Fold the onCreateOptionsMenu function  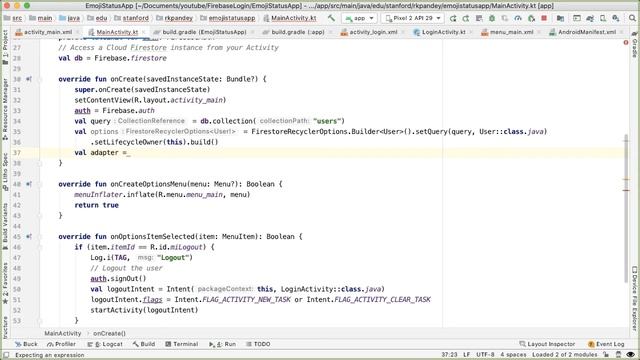(40, 184)
